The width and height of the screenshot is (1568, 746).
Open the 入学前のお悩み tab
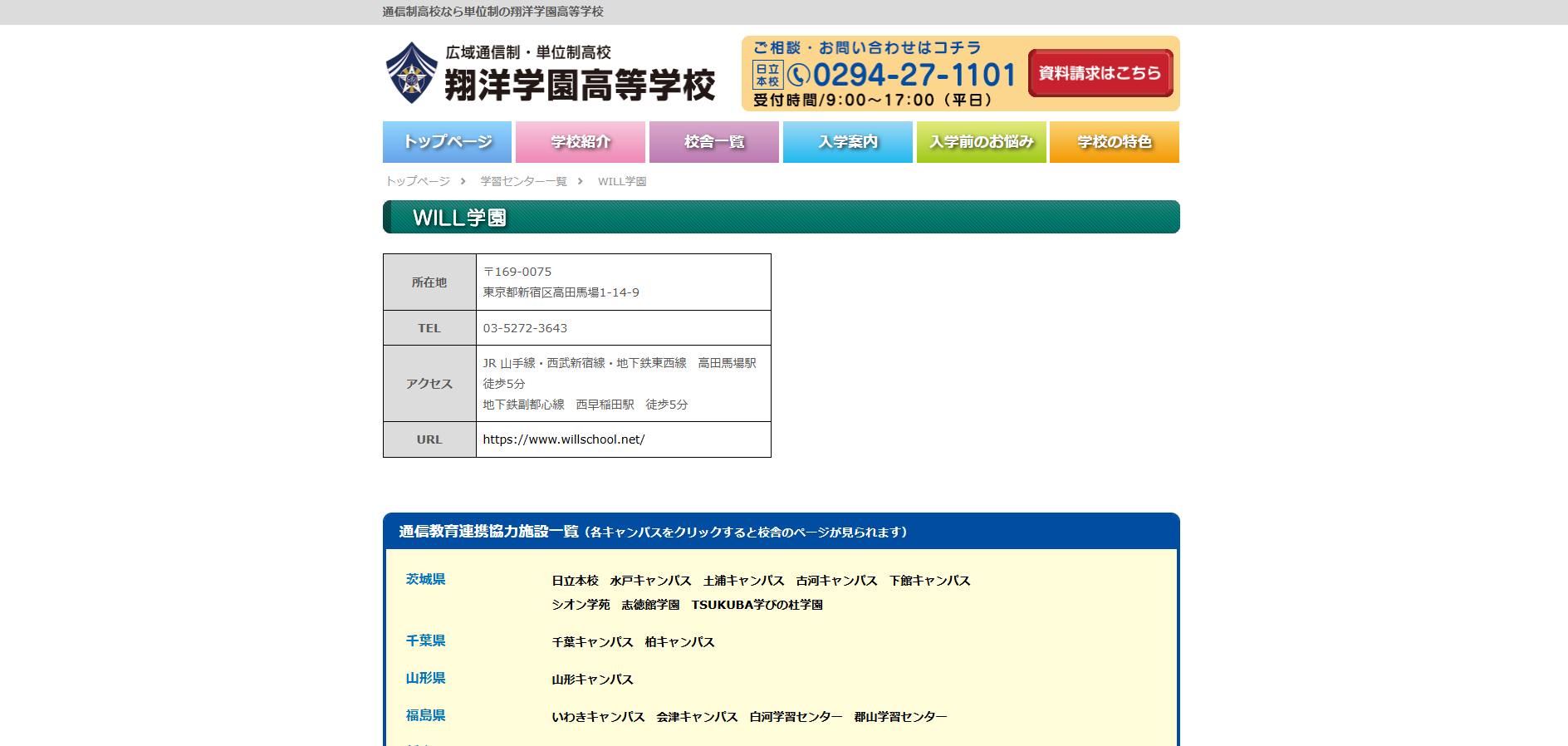[981, 142]
